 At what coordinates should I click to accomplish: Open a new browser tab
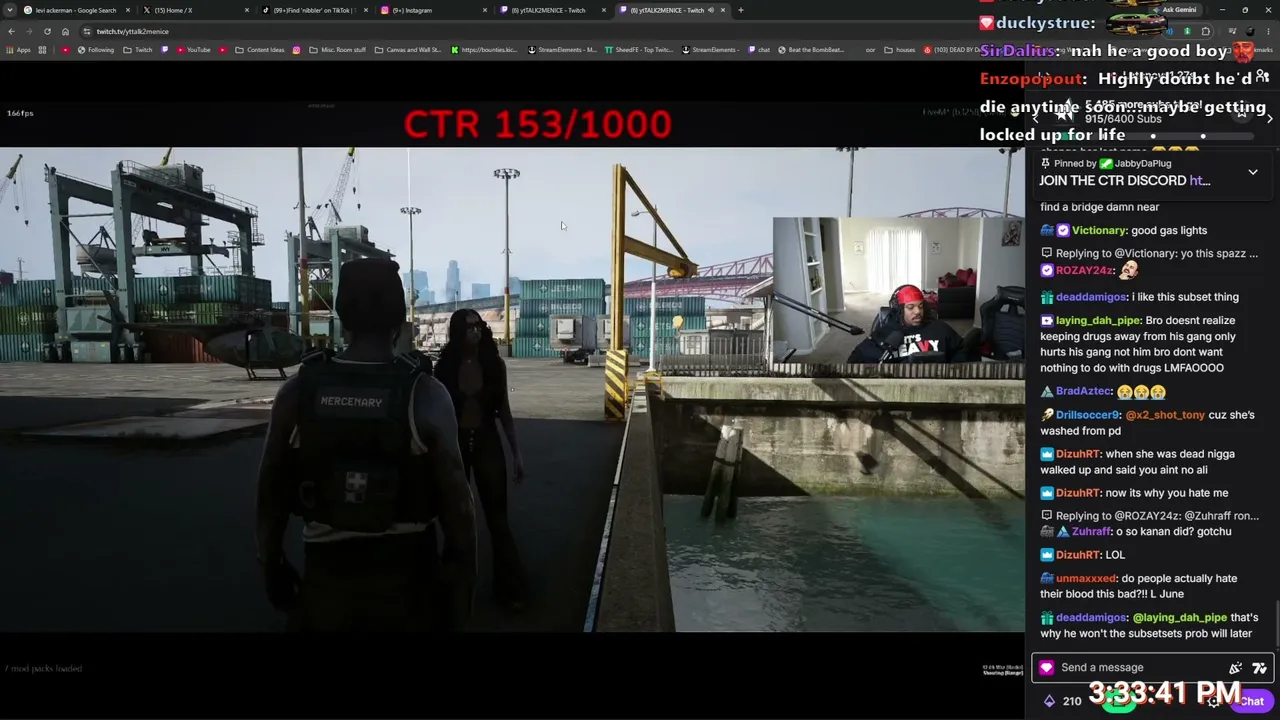741,10
